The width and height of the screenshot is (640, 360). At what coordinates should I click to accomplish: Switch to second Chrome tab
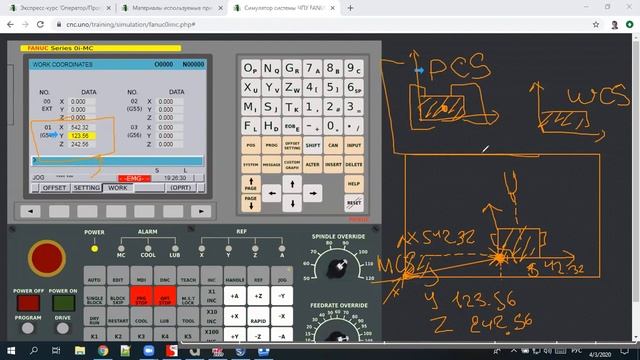pyautogui.click(x=171, y=8)
